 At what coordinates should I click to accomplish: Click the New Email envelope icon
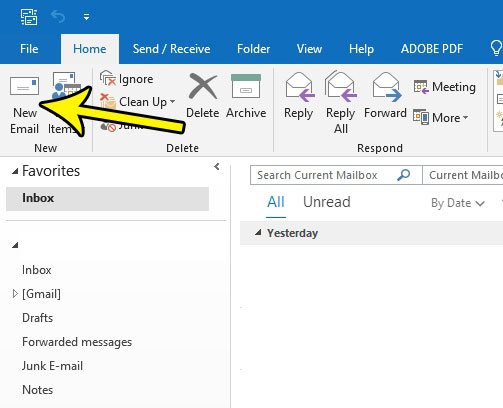coord(24,86)
